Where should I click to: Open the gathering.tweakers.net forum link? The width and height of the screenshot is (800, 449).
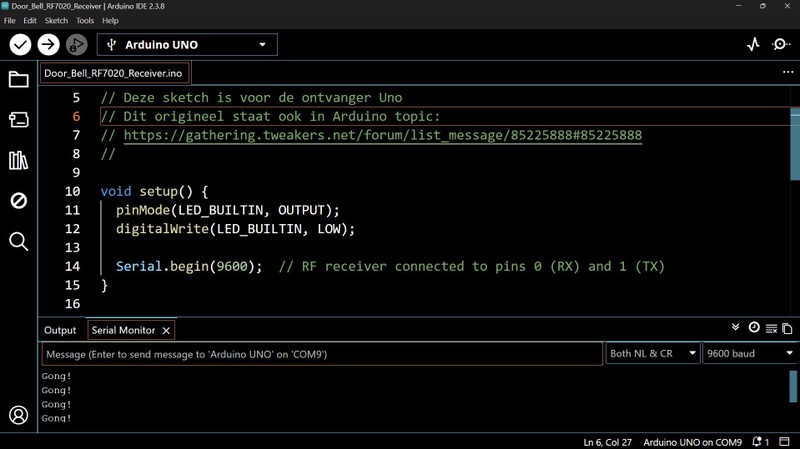coord(383,135)
